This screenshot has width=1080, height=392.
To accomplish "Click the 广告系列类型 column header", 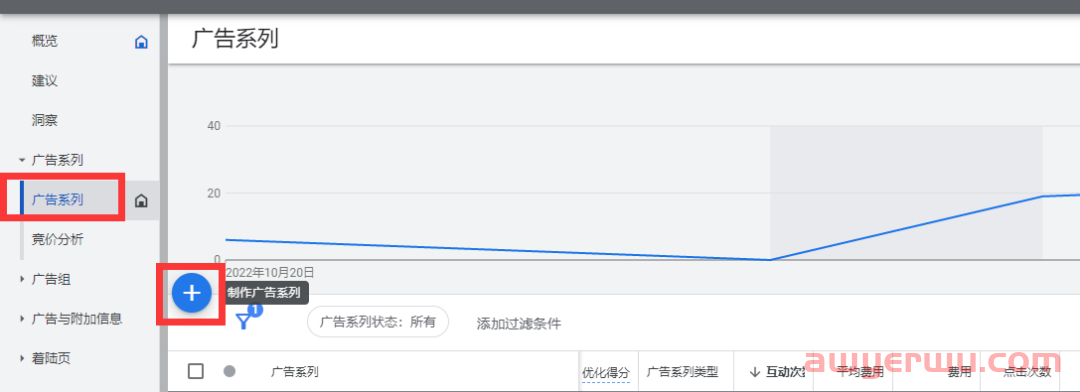I will [683, 372].
